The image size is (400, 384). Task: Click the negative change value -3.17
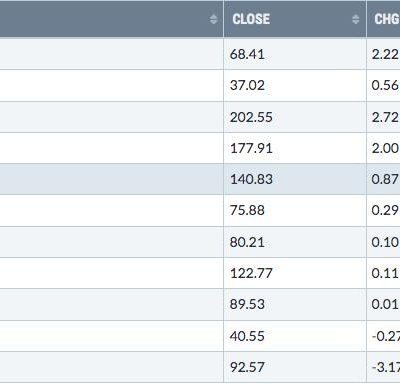tap(386, 367)
